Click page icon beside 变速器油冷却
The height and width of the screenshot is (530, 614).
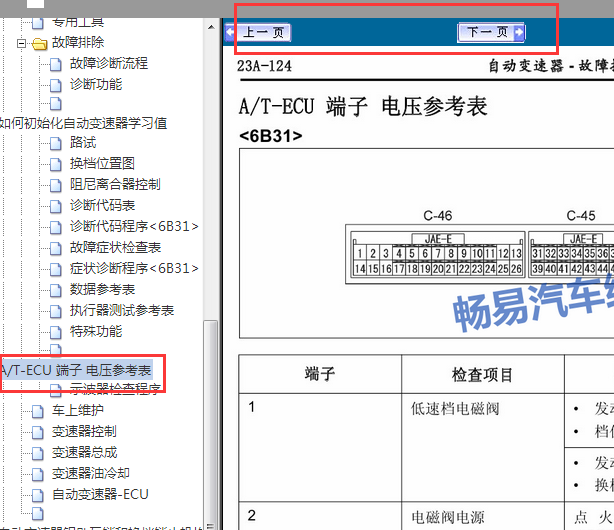(38, 474)
